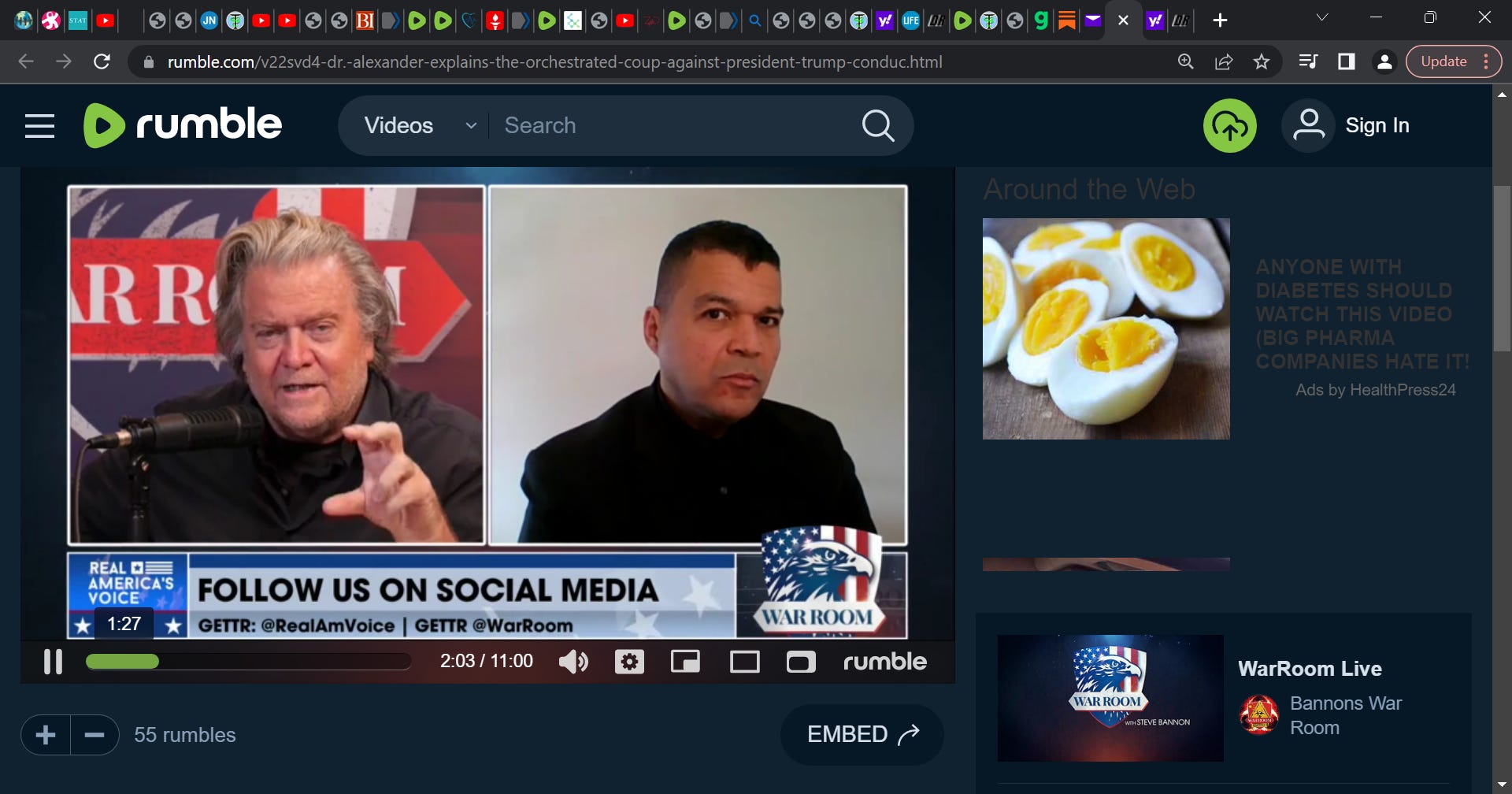This screenshot has width=1512, height=794.
Task: Toggle the browser side panel
Action: [x=1346, y=61]
